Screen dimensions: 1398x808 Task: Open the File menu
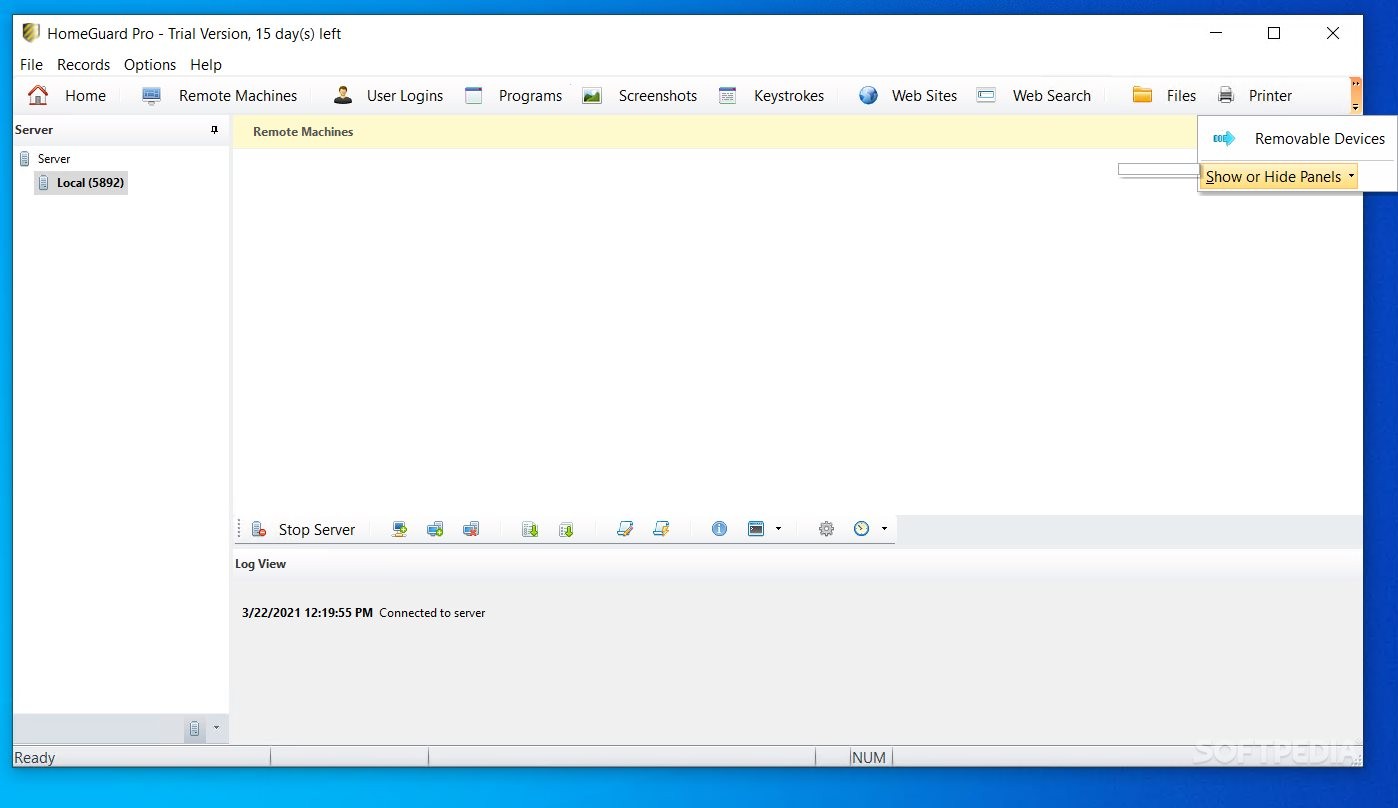(x=32, y=65)
